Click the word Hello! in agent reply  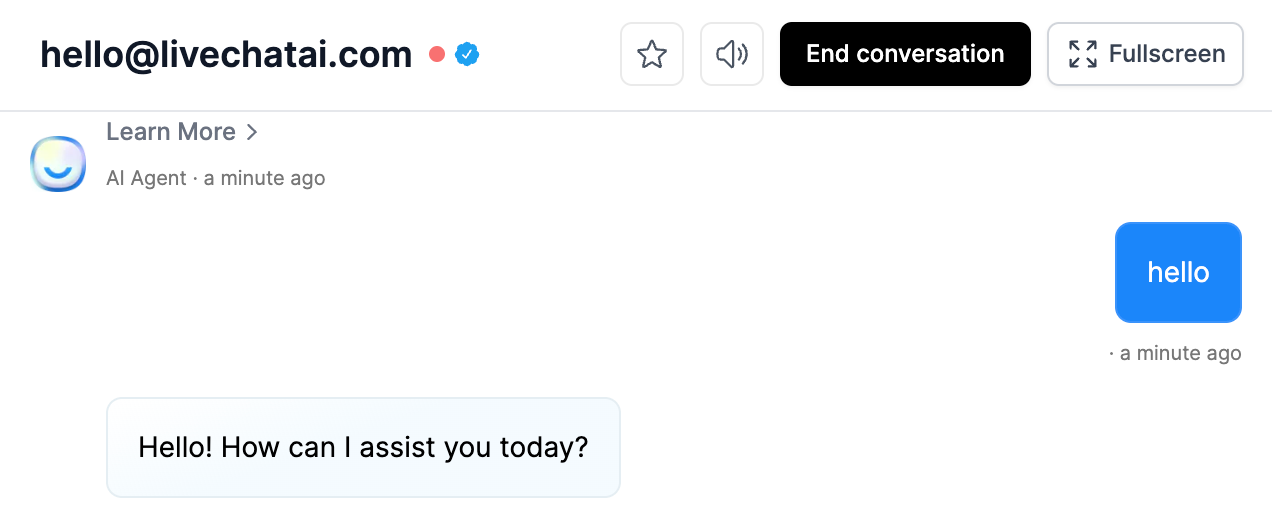(x=175, y=447)
